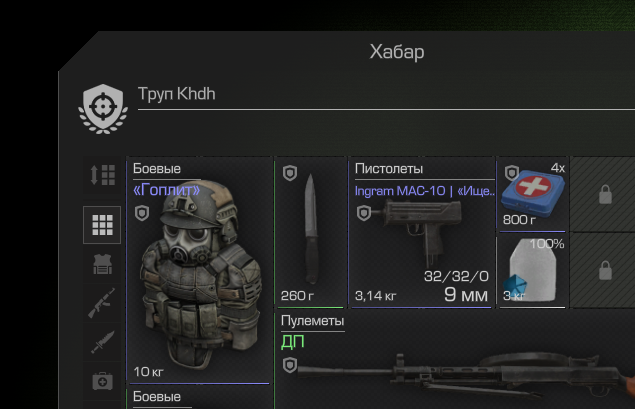This screenshot has width=635, height=409.
Task: Click the Труп Khdh name field
Action: tap(386, 96)
